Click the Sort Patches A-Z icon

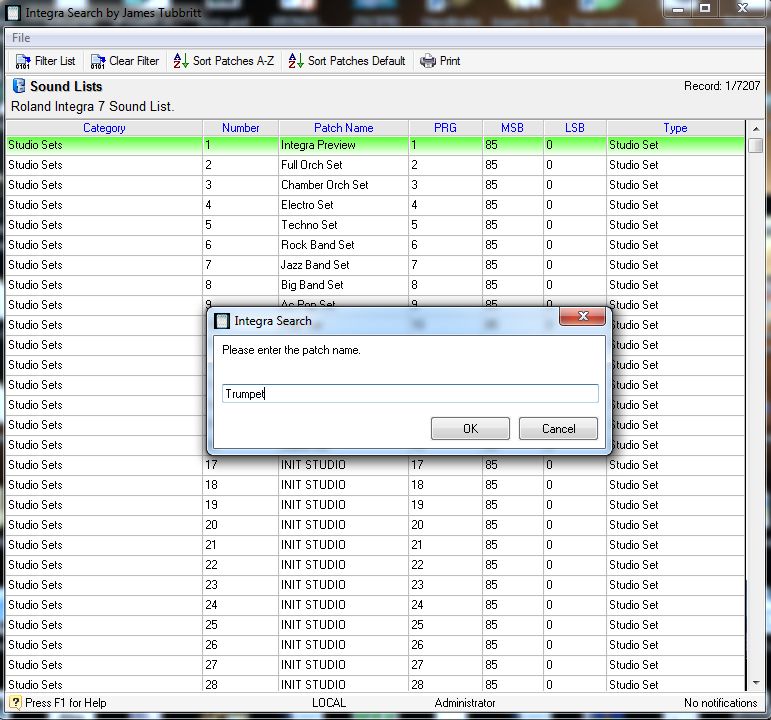coord(180,61)
